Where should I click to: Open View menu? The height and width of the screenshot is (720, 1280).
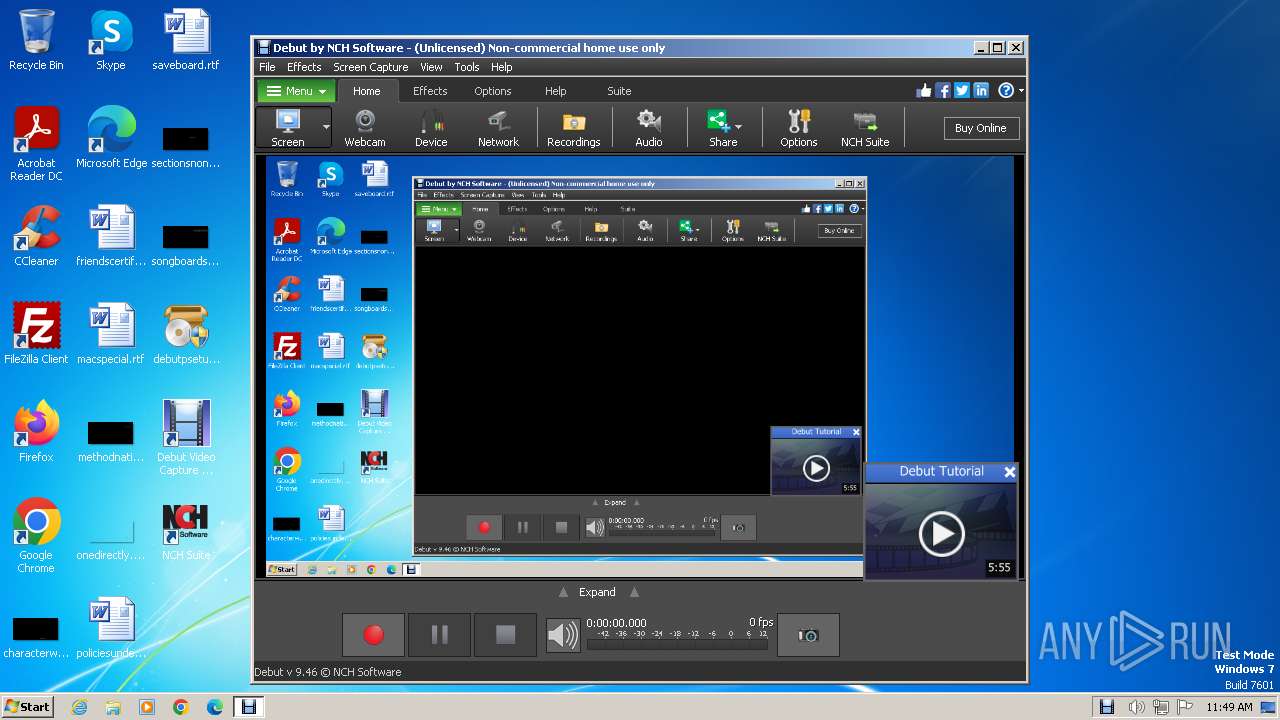point(431,67)
